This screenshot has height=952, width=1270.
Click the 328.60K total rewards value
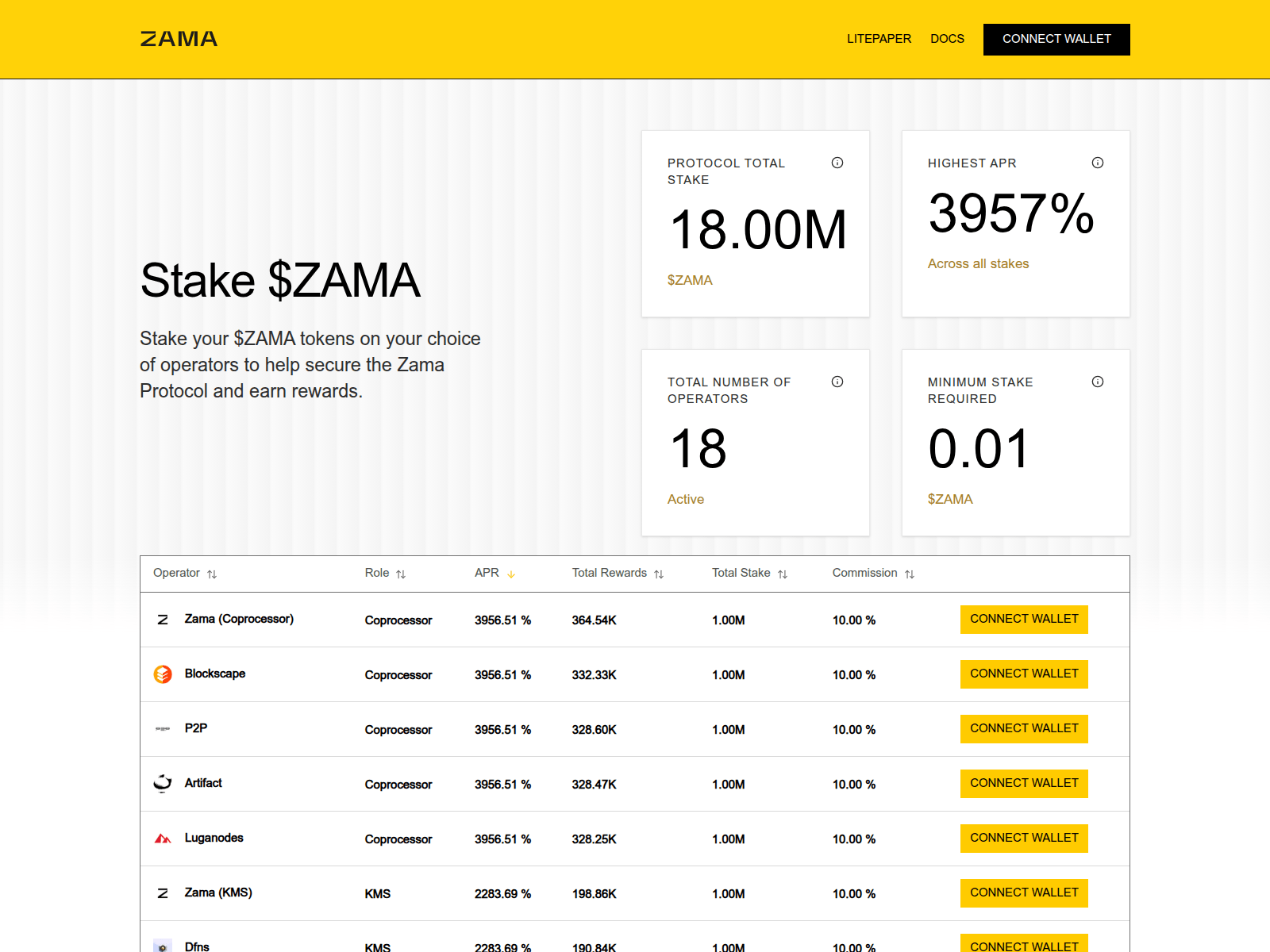coord(595,730)
